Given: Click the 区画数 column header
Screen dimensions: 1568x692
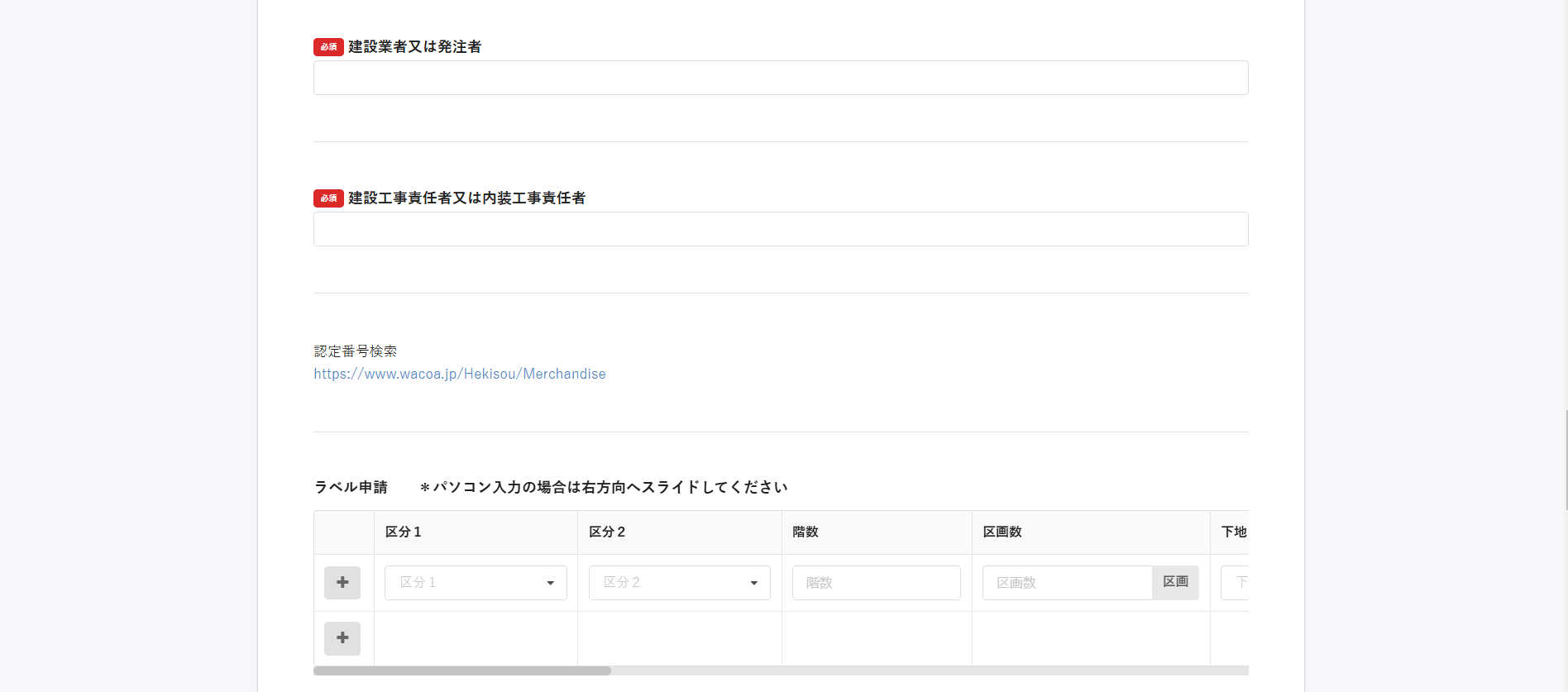Looking at the screenshot, I should [x=1002, y=532].
